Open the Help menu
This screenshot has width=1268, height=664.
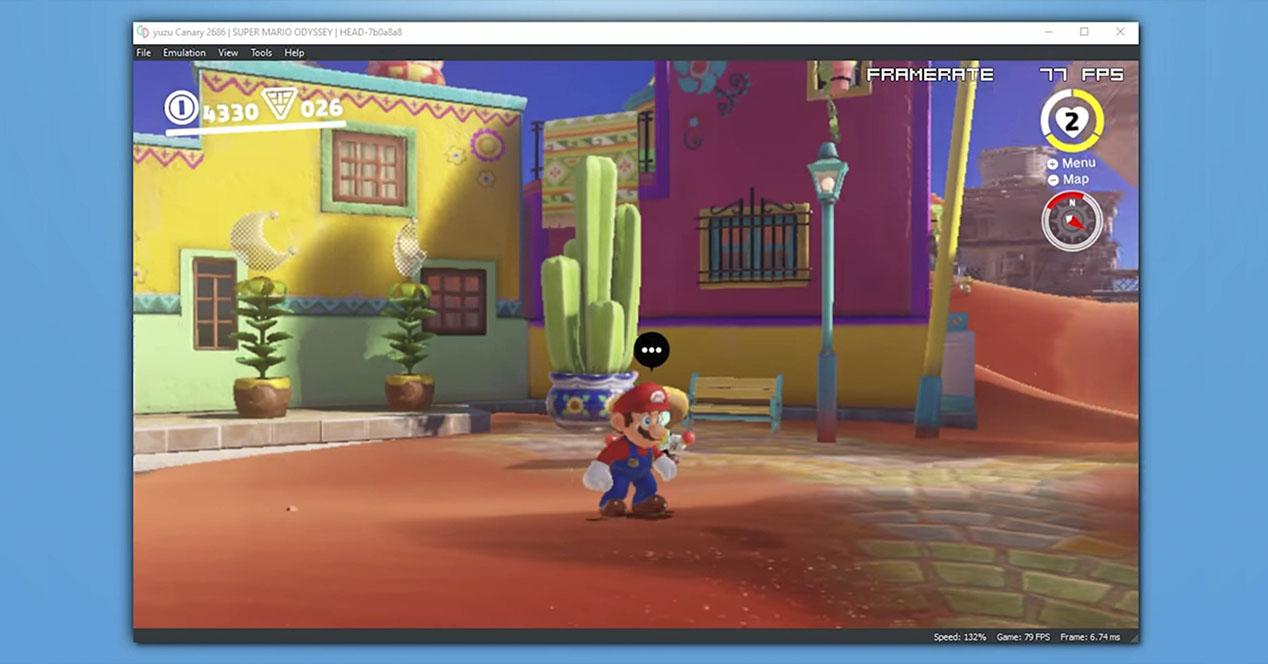point(294,53)
